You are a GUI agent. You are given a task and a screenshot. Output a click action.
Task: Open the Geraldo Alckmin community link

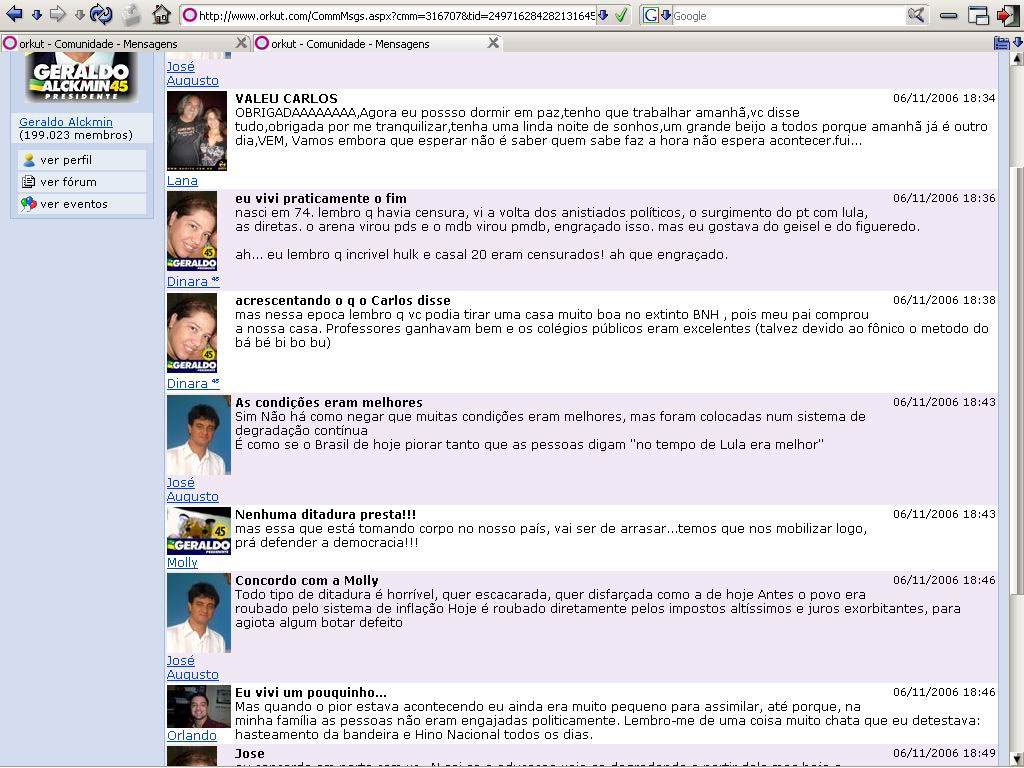click(65, 121)
